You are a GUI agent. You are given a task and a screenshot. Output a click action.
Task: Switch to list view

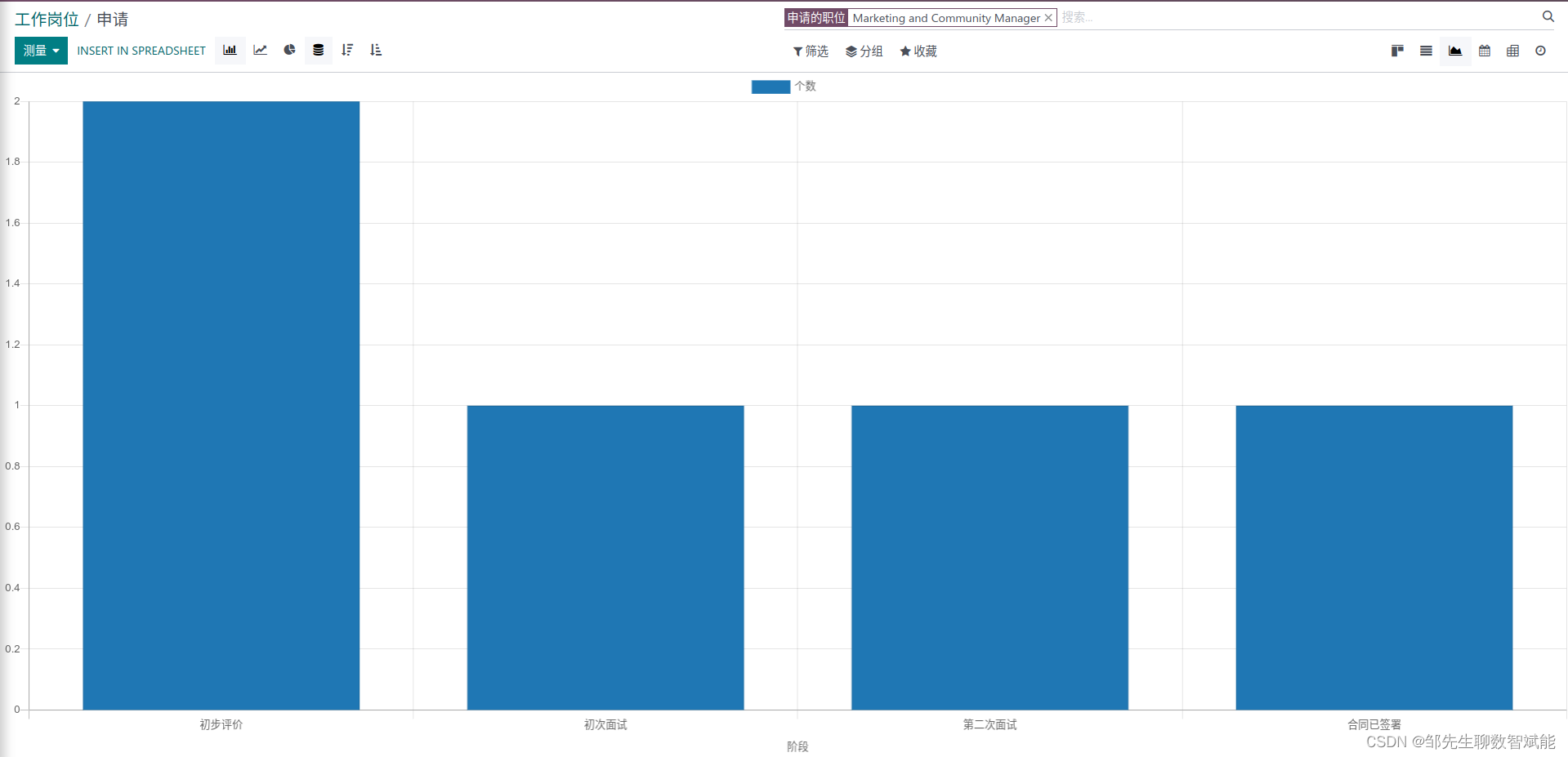click(x=1426, y=51)
